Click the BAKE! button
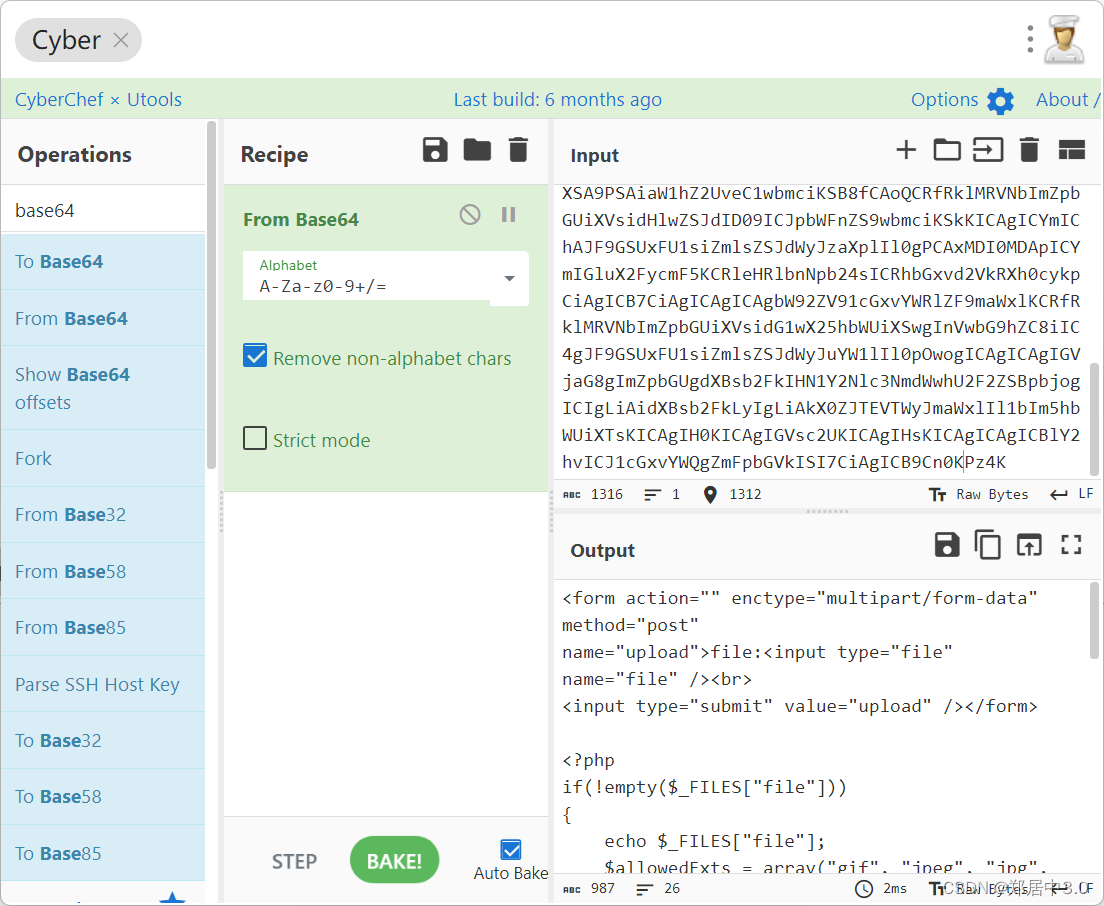1104x906 pixels. [x=394, y=860]
